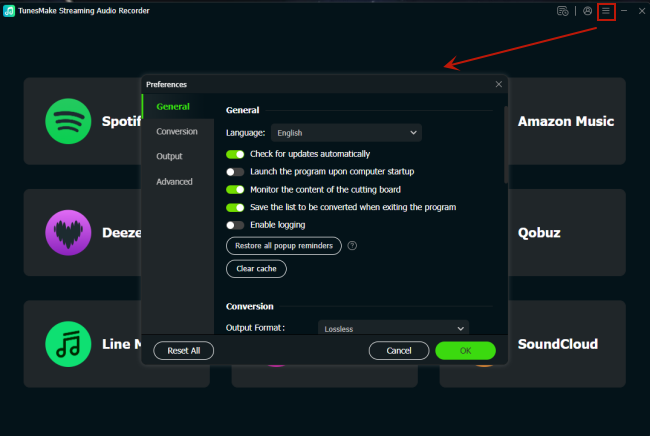Disable Check for updates automatically

click(x=235, y=154)
